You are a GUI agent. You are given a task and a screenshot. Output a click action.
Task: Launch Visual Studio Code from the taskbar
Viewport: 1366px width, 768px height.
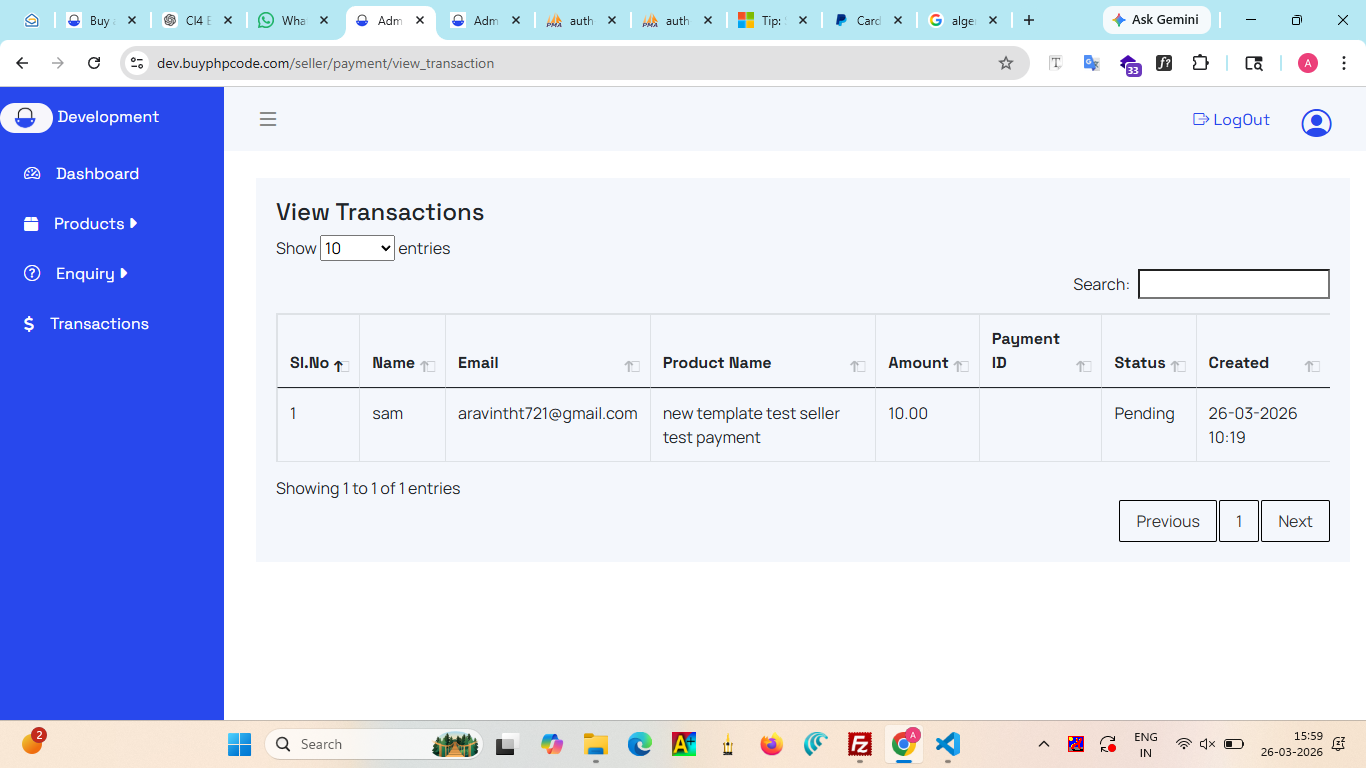(947, 744)
